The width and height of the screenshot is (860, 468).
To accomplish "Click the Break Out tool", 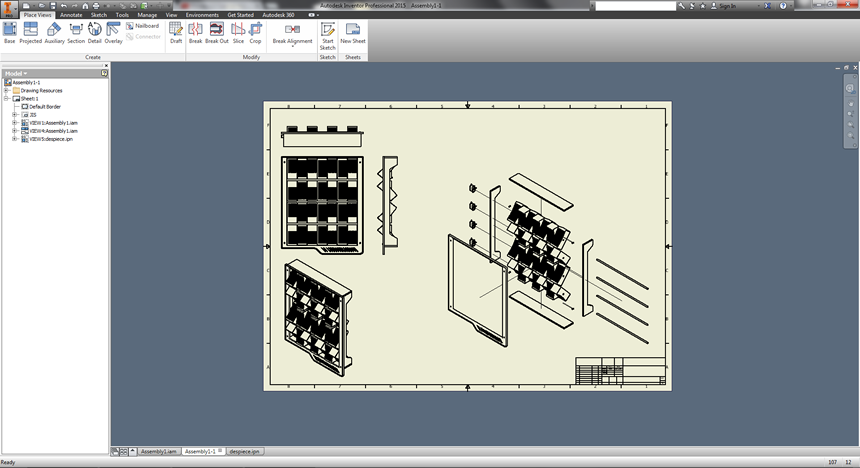I will [217, 33].
